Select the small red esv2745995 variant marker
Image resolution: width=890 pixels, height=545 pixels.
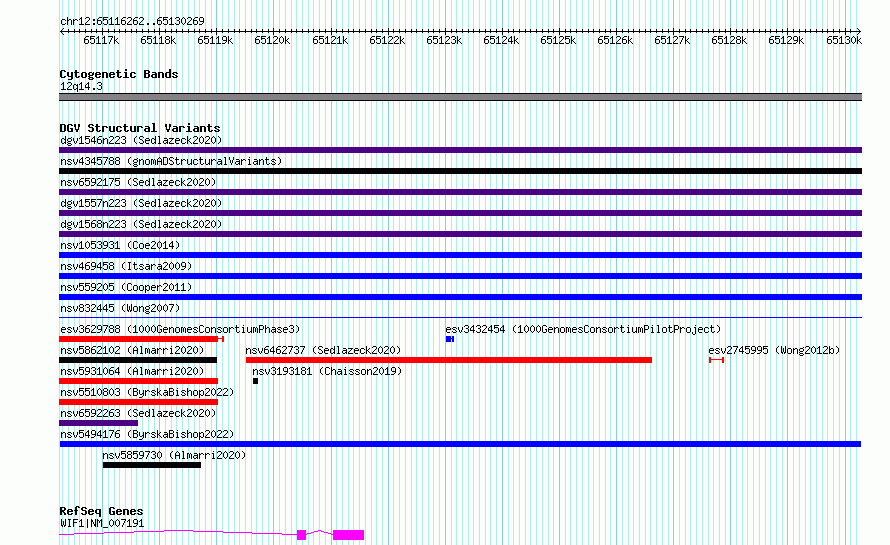pyautogui.click(x=716, y=360)
